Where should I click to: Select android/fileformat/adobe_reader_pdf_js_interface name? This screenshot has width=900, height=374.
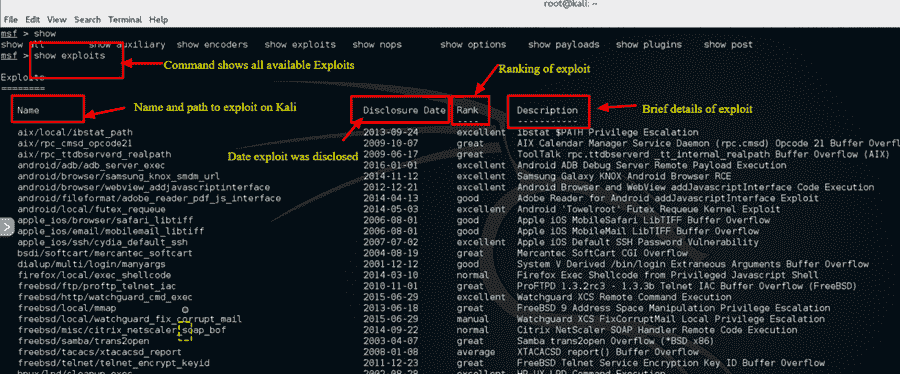[149, 198]
